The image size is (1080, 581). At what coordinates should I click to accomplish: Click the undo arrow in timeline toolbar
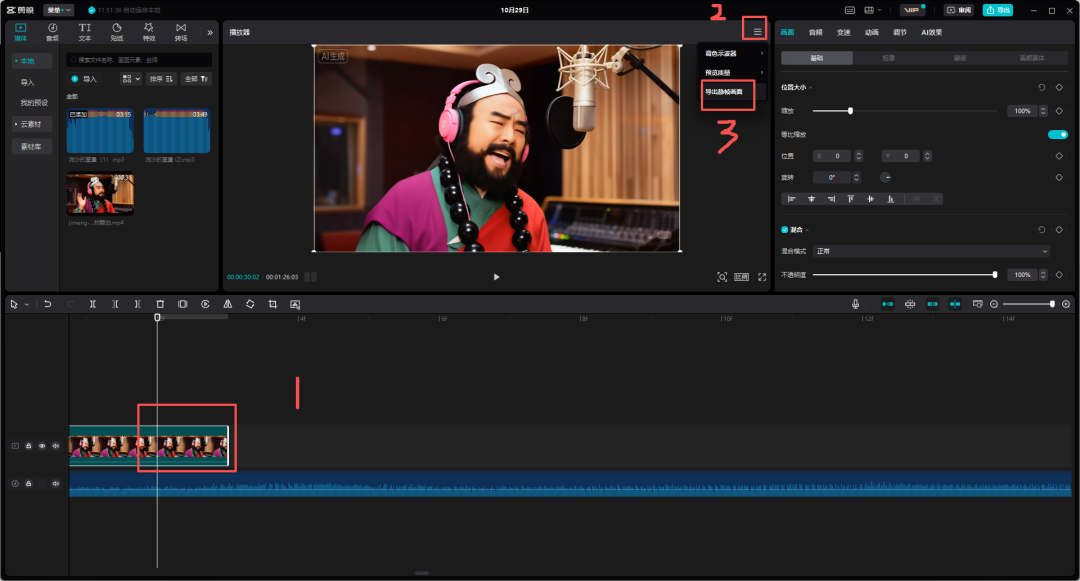pyautogui.click(x=47, y=304)
